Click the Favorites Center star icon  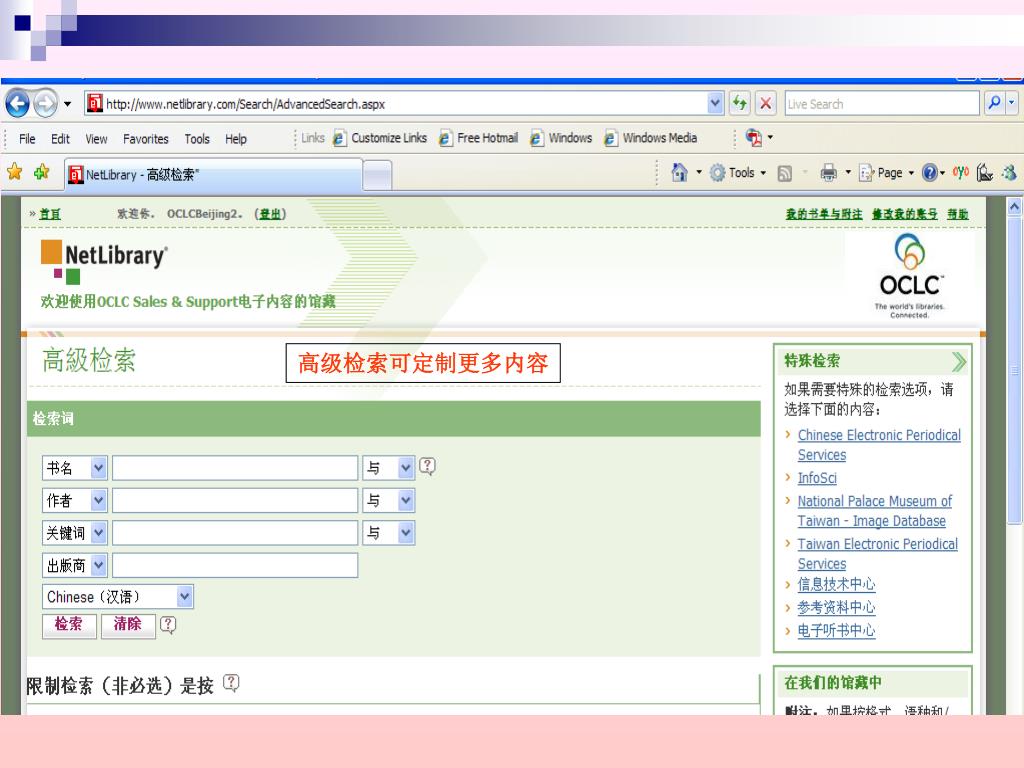14,172
